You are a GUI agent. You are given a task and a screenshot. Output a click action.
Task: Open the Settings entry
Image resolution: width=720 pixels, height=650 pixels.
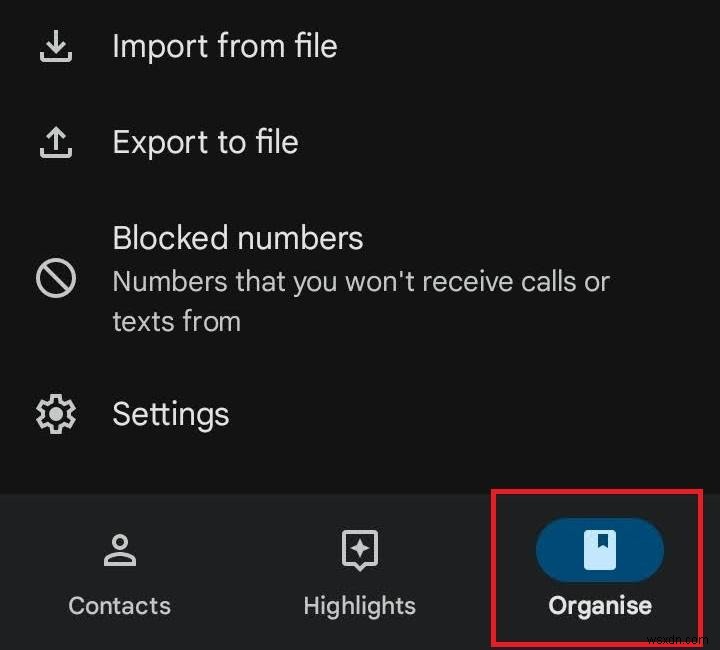(x=171, y=415)
